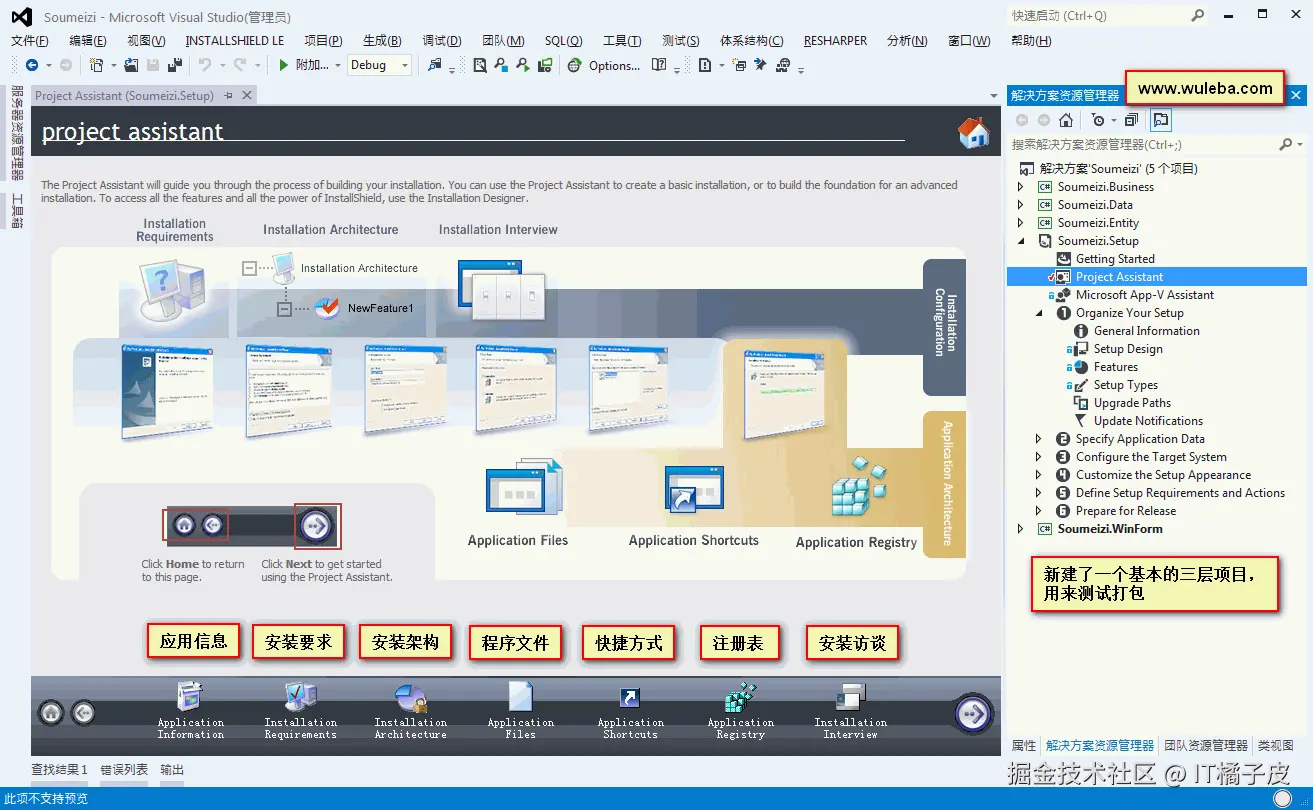This screenshot has height=810, width=1313.
Task: Open the Debug configuration dropdown
Action: 404,65
